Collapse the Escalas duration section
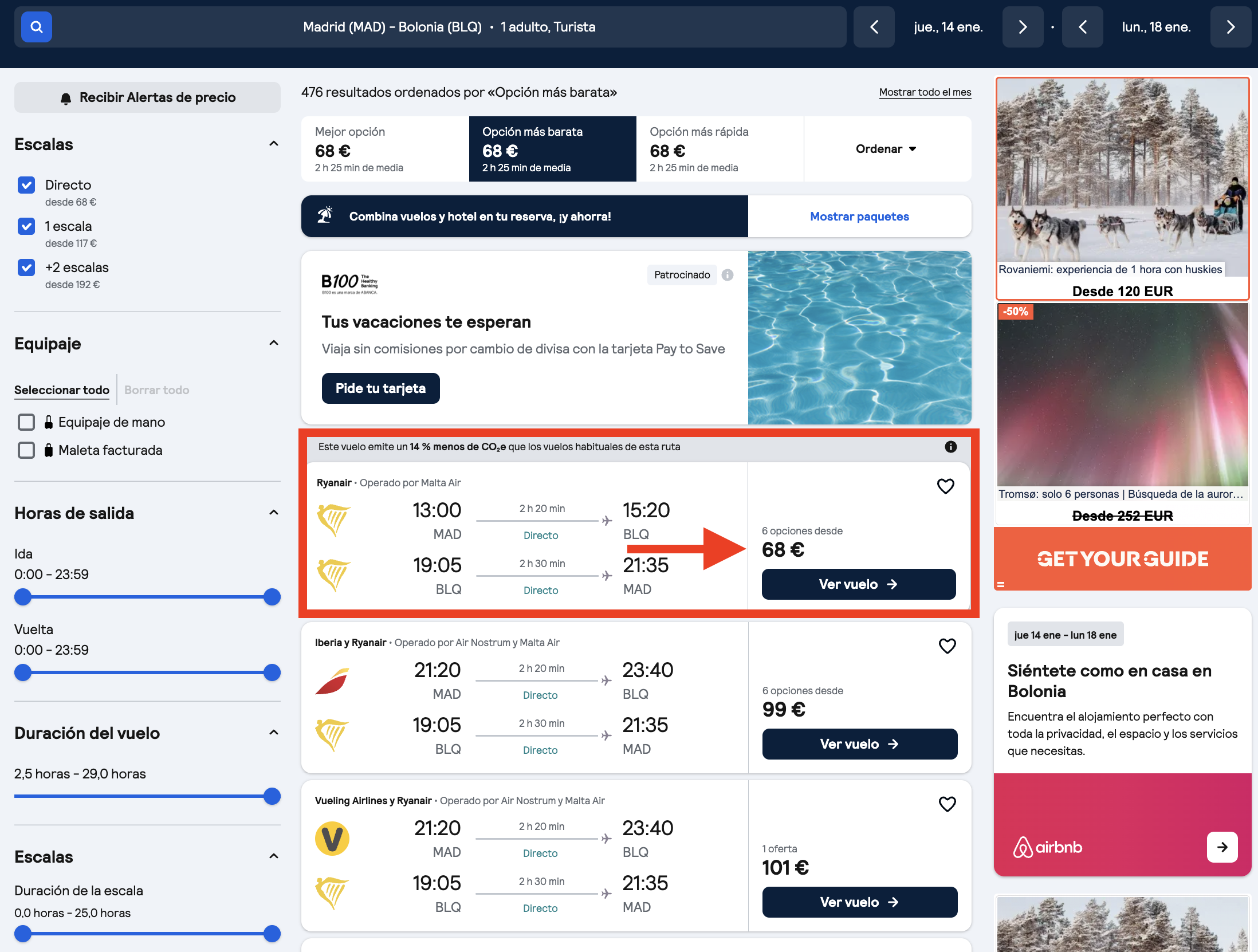 (274, 856)
